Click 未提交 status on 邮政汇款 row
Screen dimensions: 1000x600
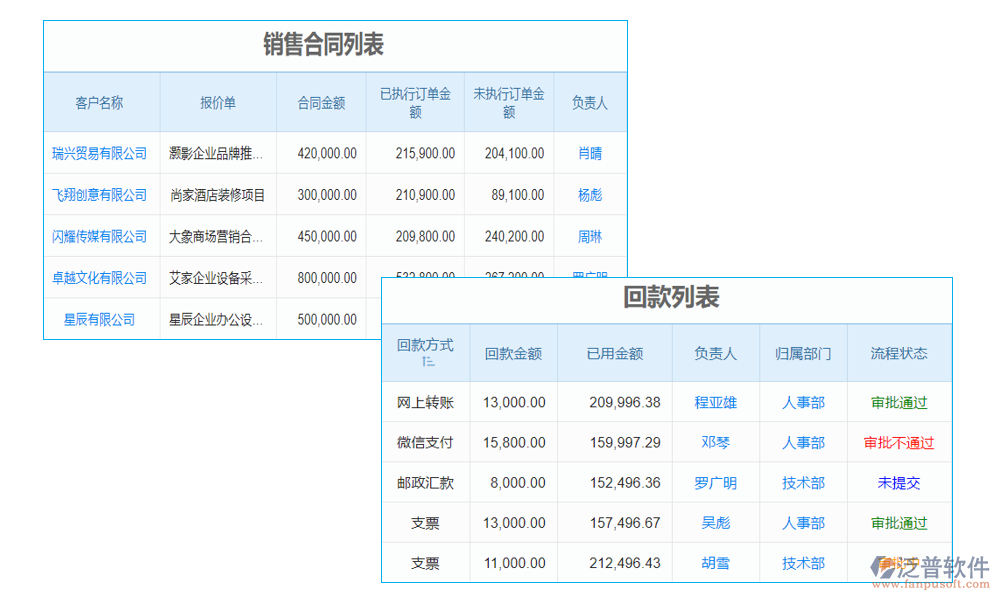point(897,482)
